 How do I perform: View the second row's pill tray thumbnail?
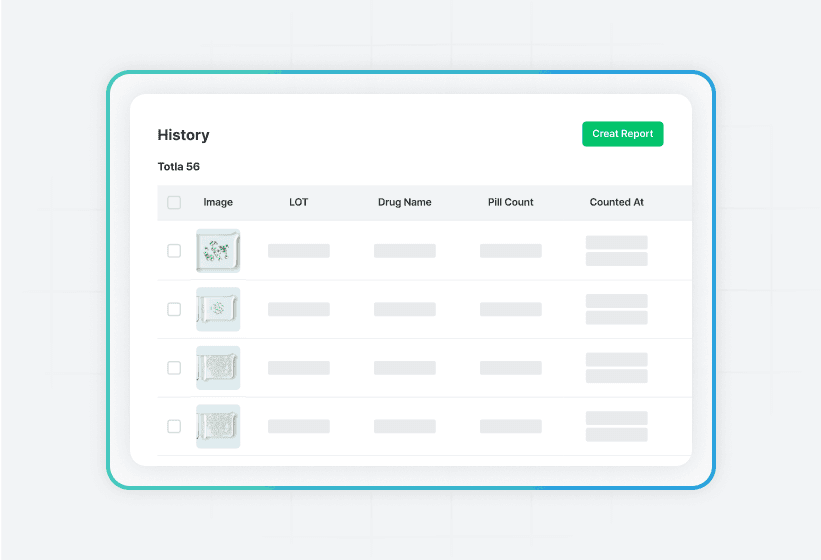pos(218,309)
